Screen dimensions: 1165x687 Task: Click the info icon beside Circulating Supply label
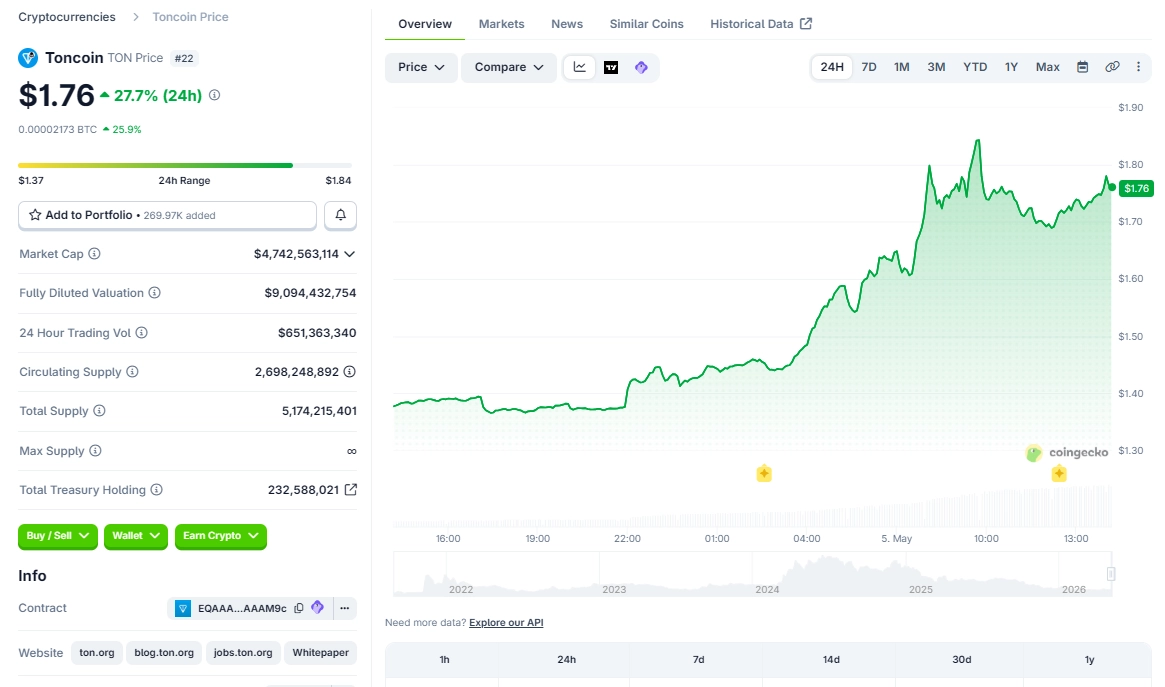tap(132, 371)
